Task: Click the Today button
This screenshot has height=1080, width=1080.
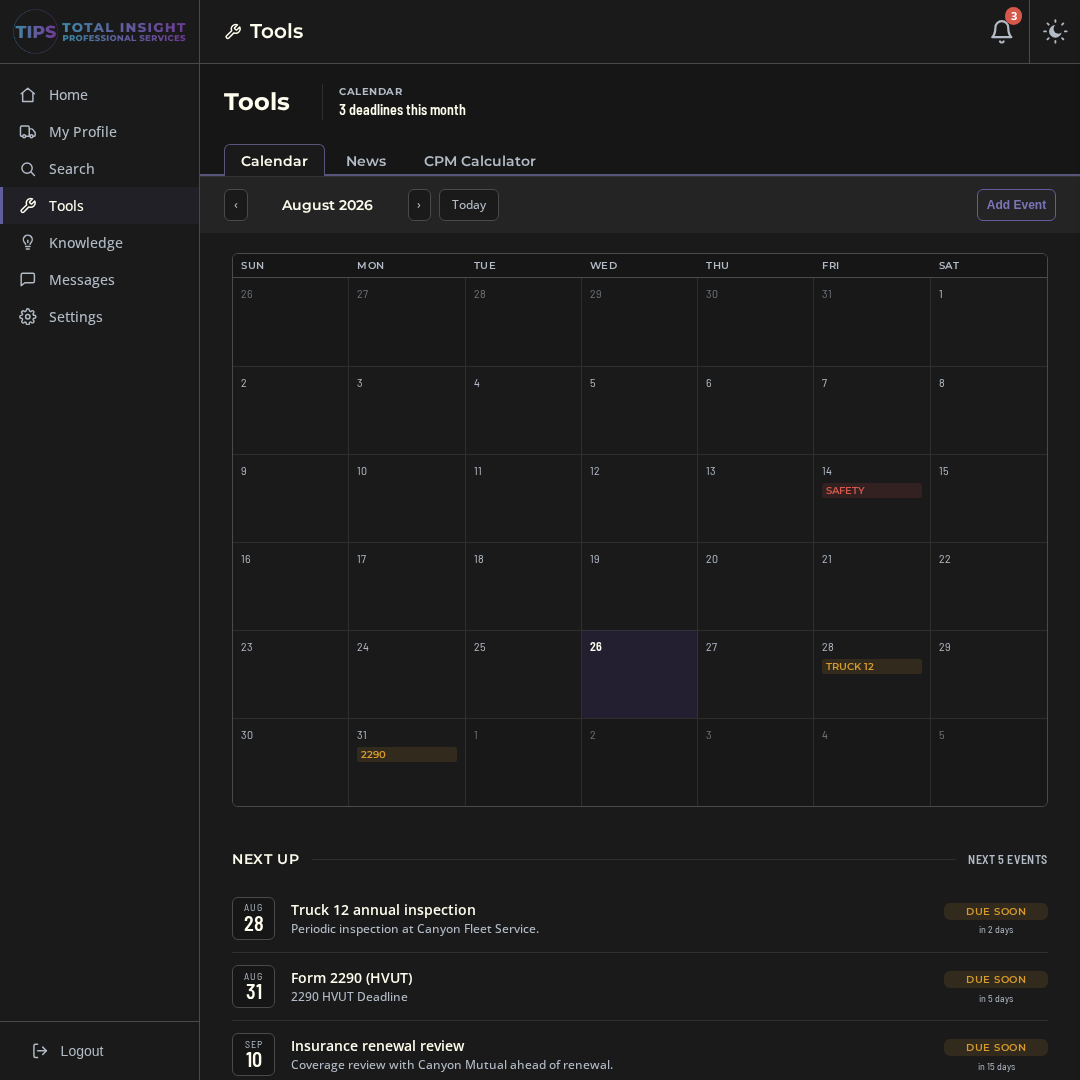Action: [468, 205]
